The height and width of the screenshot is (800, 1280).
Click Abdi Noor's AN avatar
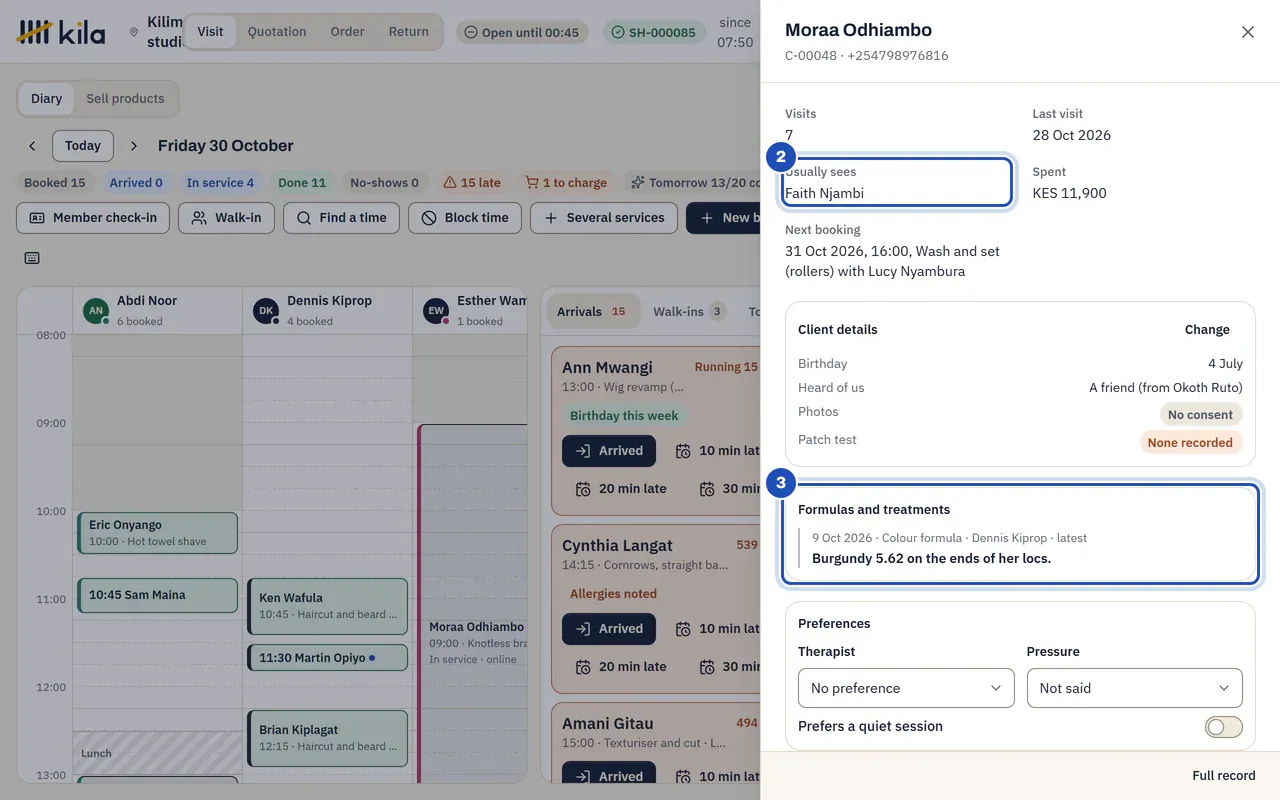95,310
